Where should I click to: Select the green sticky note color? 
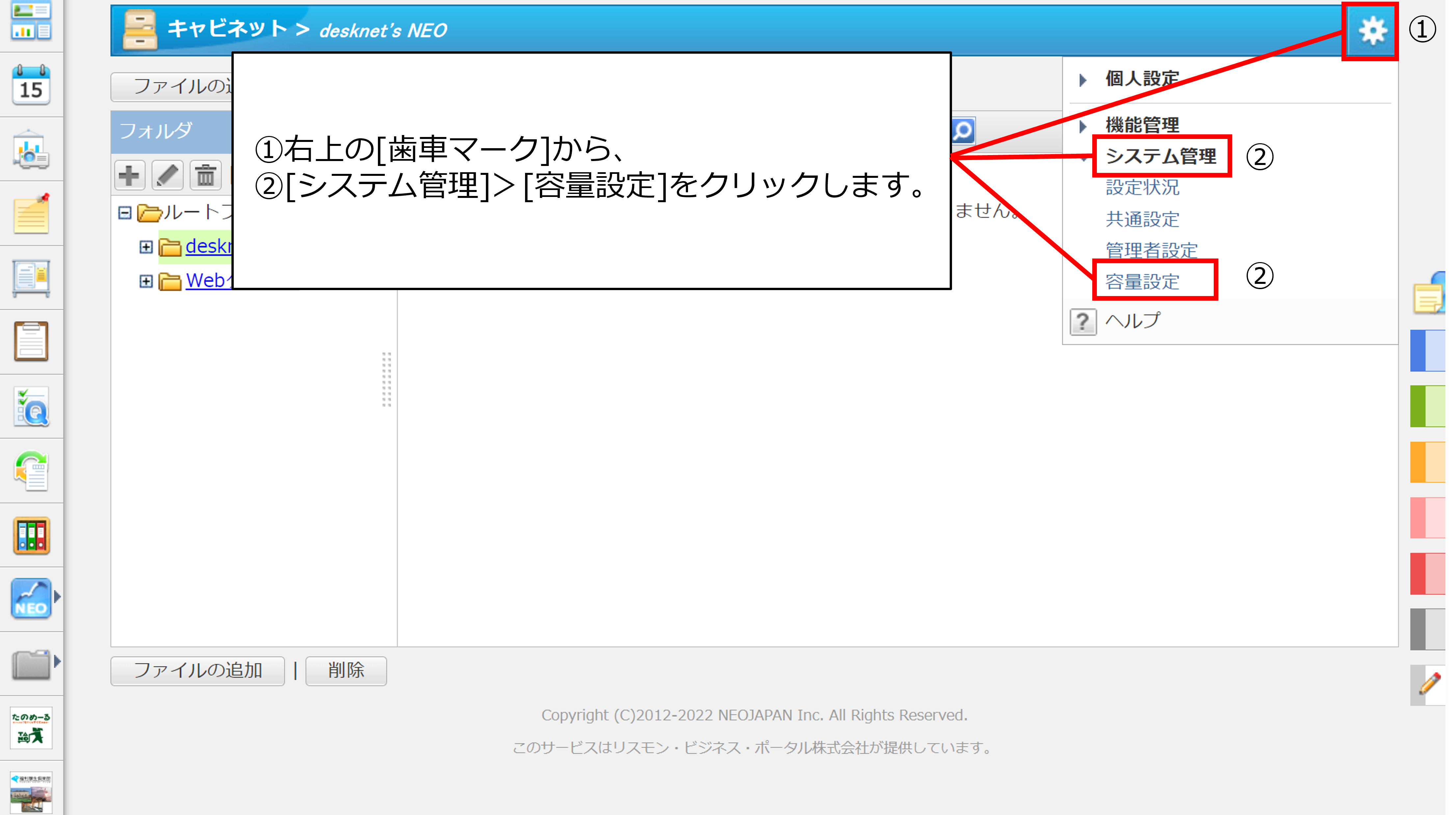click(1428, 406)
